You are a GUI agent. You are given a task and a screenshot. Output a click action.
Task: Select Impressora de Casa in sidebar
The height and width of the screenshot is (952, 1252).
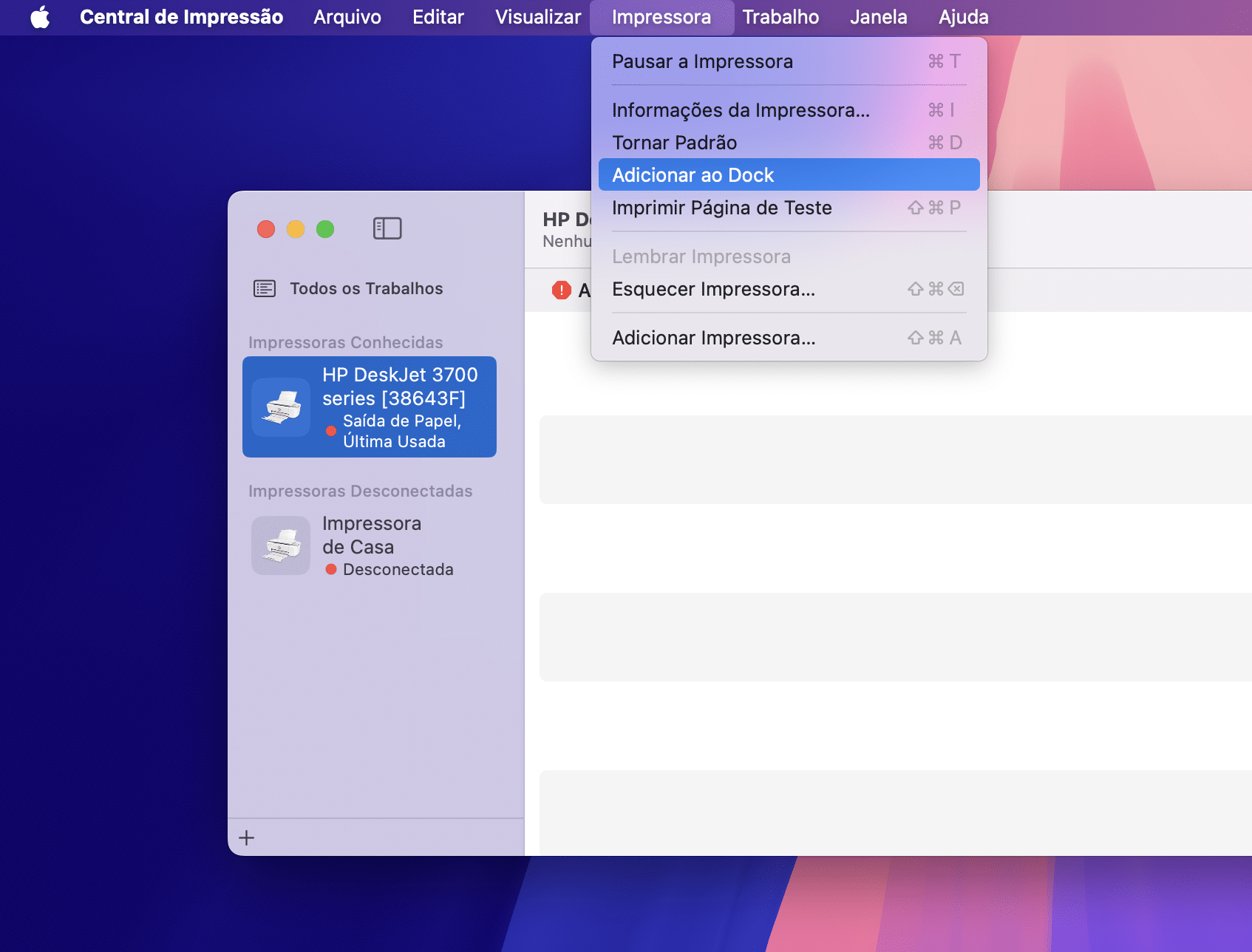[370, 545]
